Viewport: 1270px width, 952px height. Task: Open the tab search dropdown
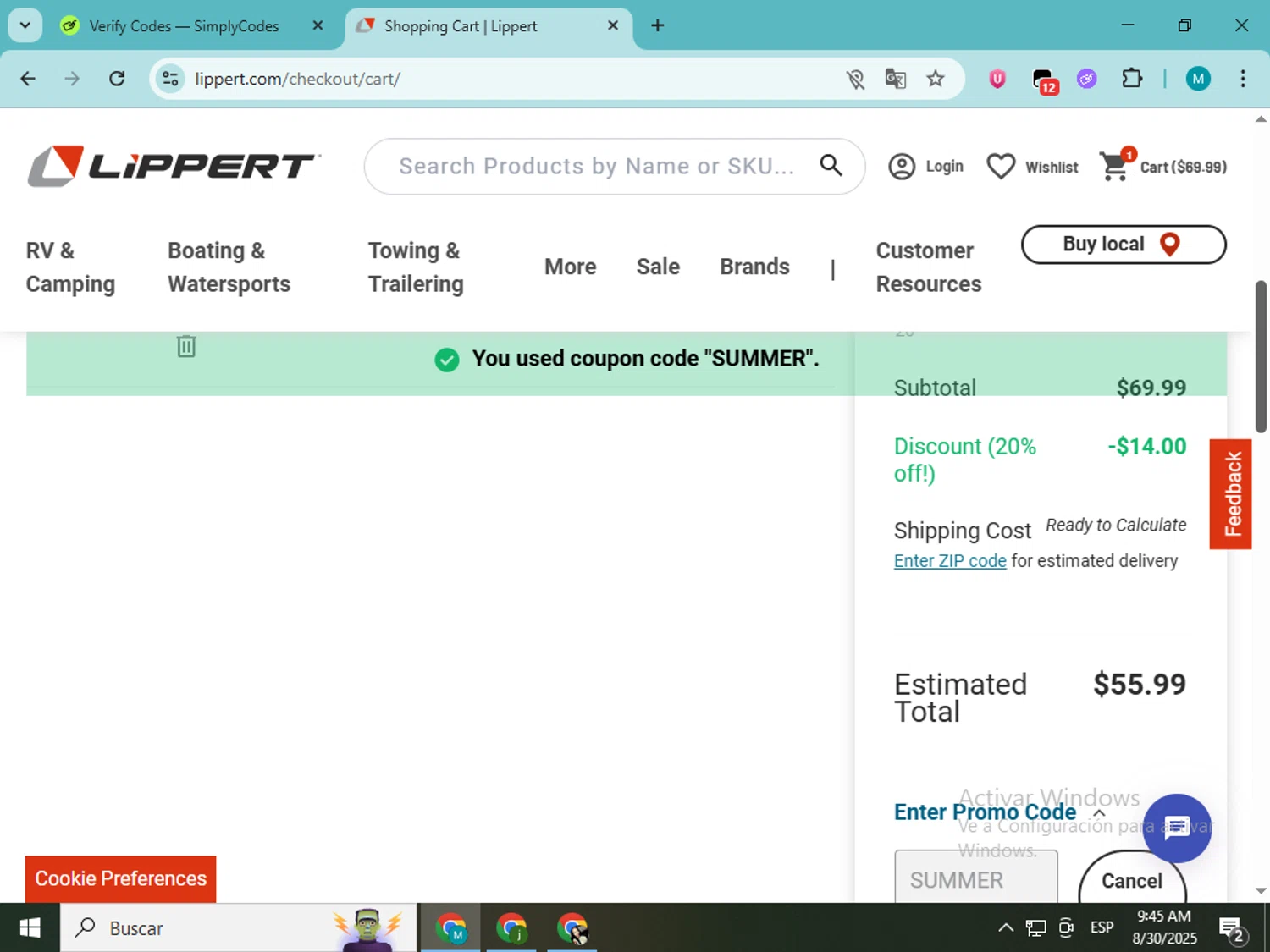25,25
